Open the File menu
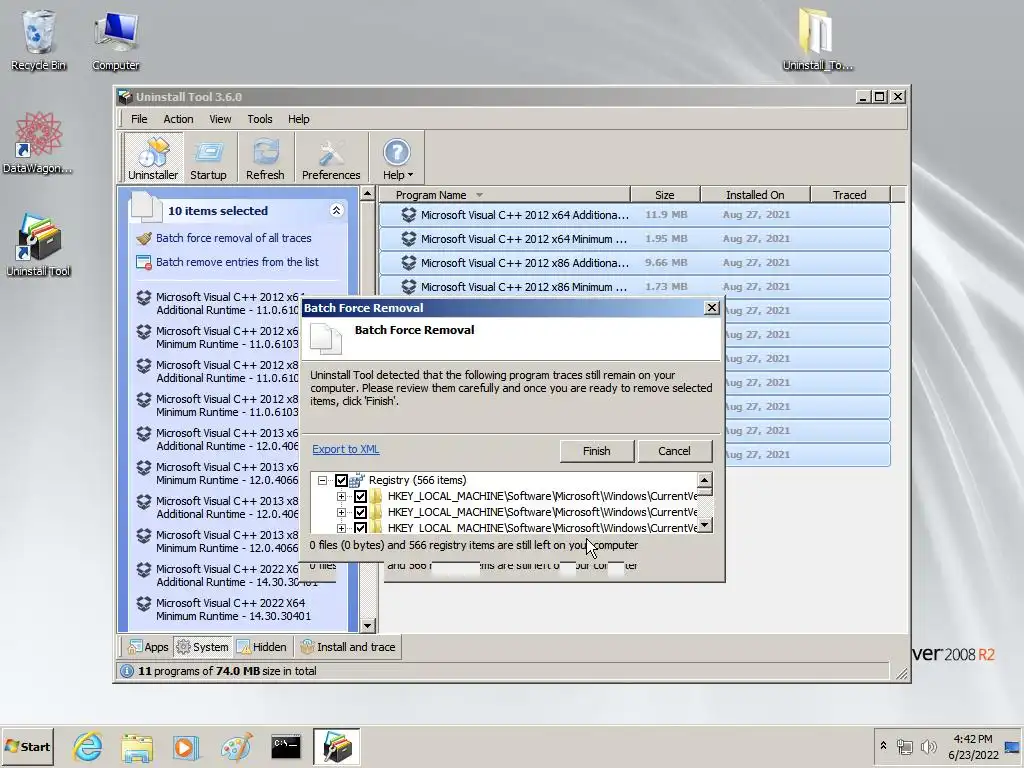The height and width of the screenshot is (768, 1024). point(139,119)
